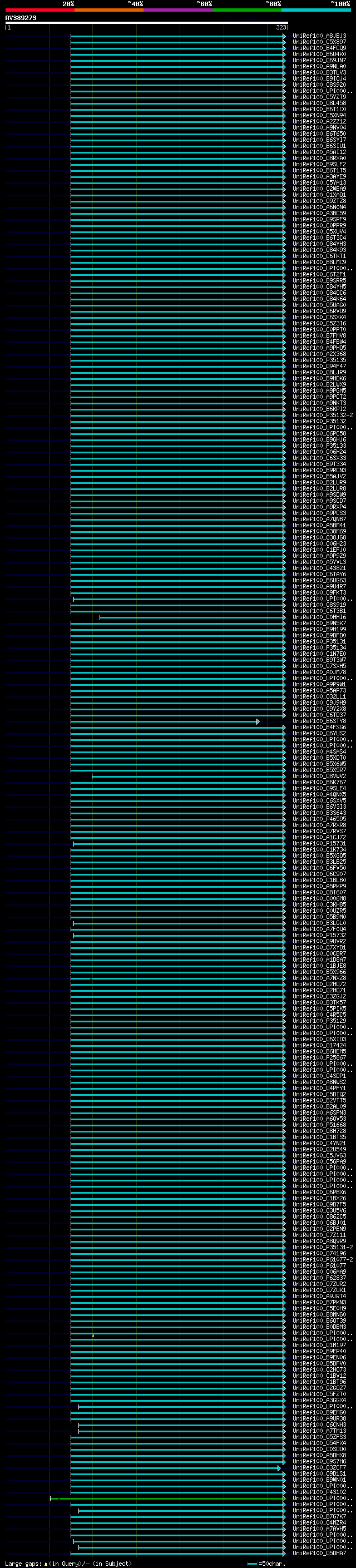Click the query name AV389273

(21, 18)
